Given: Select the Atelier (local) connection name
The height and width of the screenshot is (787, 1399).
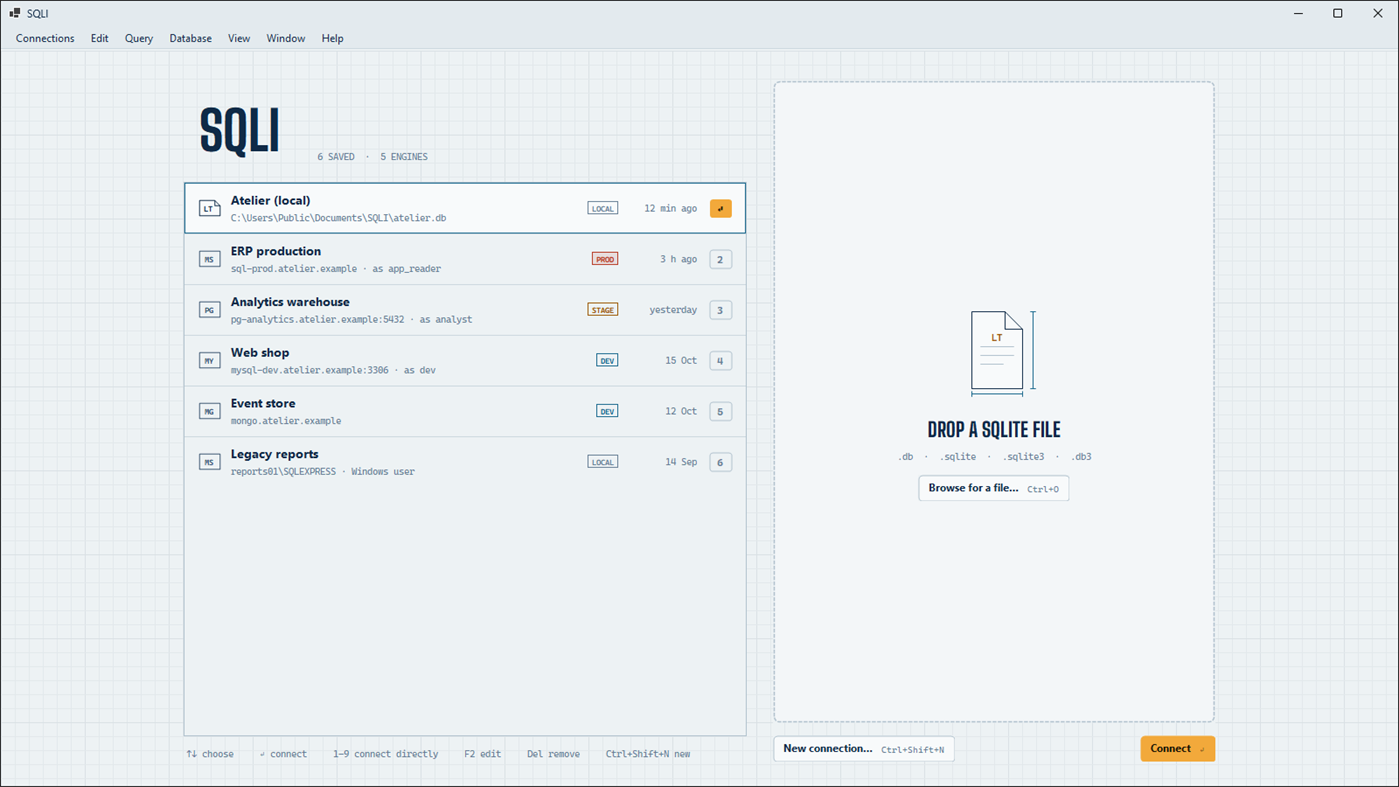Looking at the screenshot, I should (271, 201).
